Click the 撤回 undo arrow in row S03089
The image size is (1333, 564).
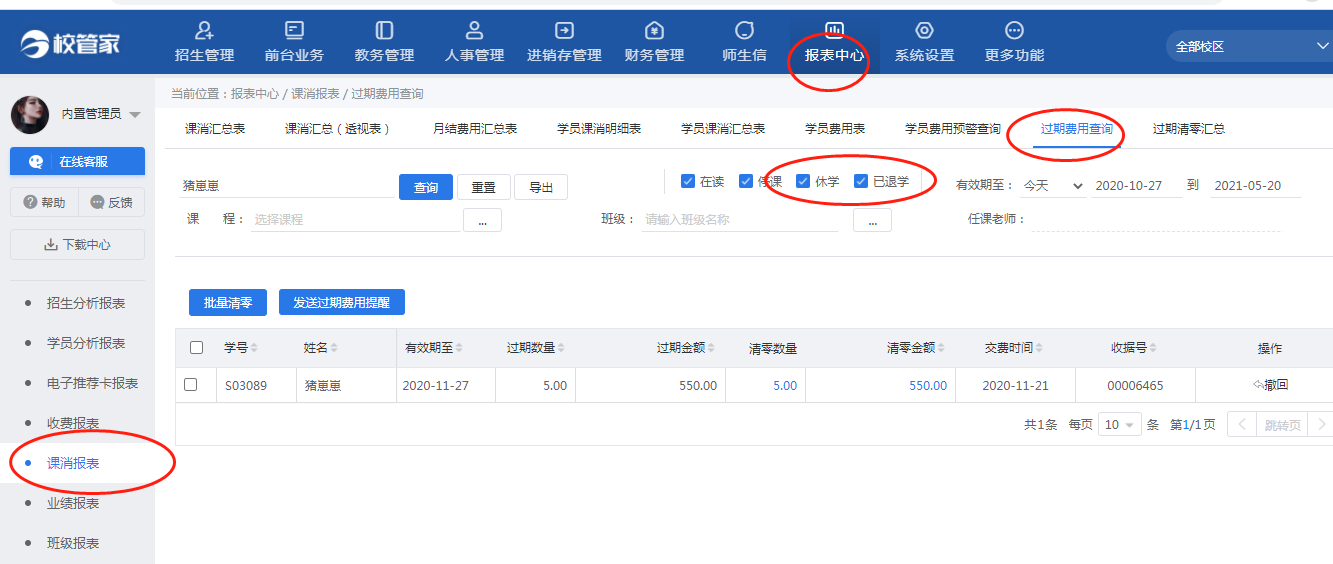(1257, 385)
